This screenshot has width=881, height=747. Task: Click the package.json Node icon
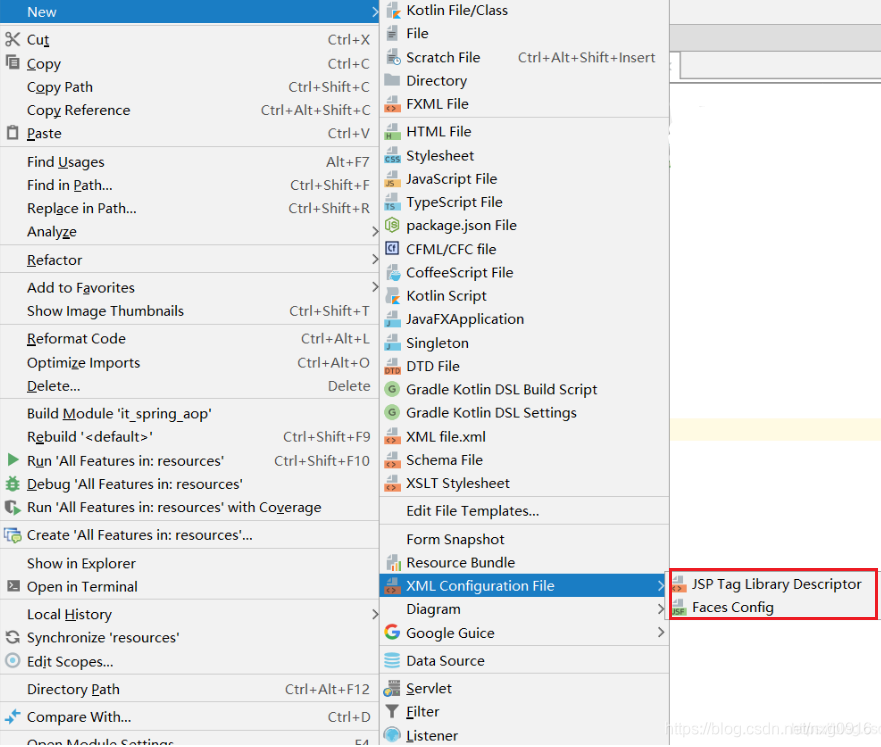tap(392, 225)
